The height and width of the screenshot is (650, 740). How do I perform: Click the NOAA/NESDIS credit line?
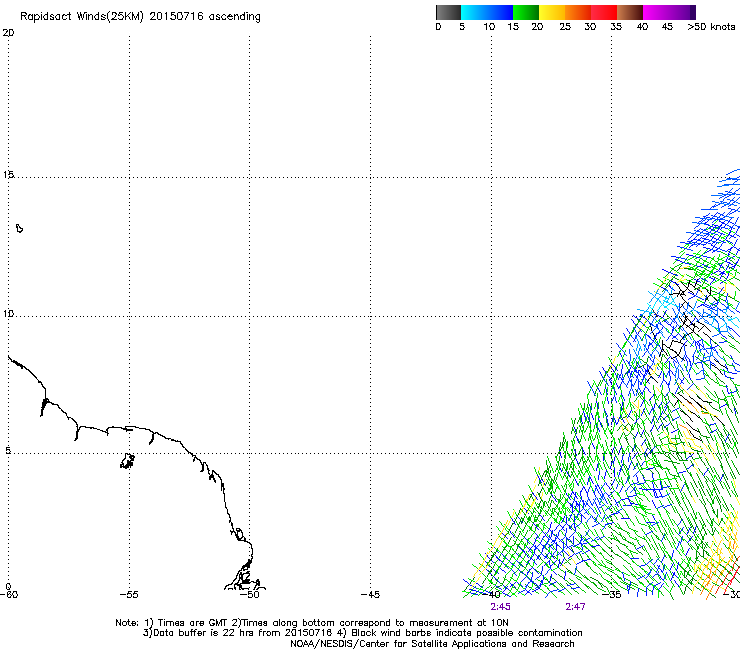click(432, 644)
